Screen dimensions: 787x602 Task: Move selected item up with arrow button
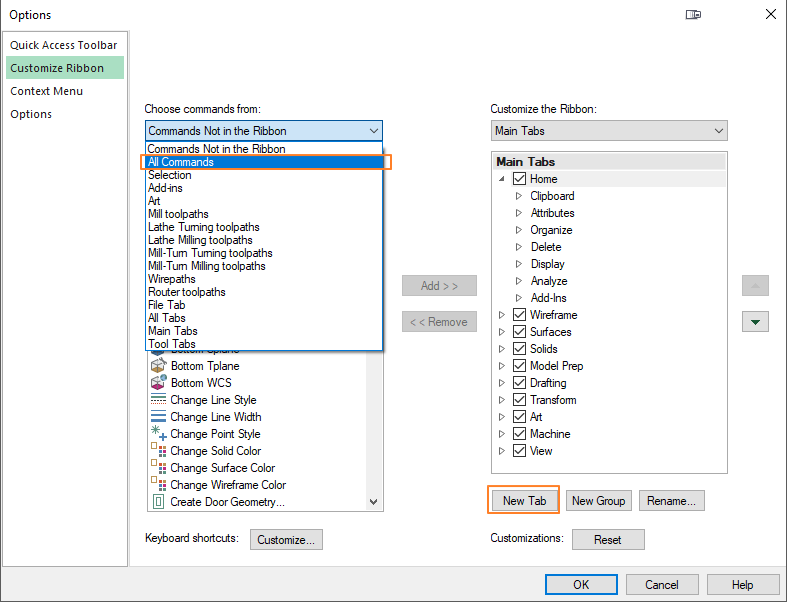[x=755, y=286]
